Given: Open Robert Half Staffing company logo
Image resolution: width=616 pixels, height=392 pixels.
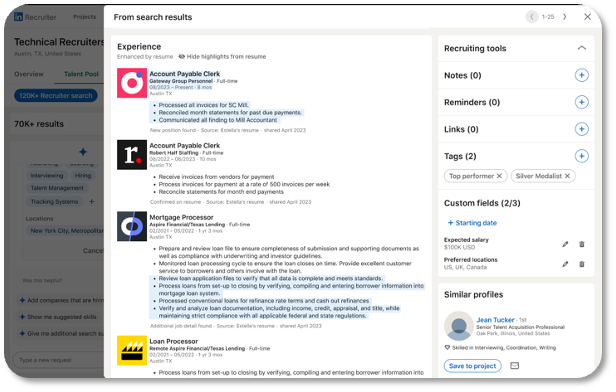Looking at the screenshot, I should tap(132, 155).
